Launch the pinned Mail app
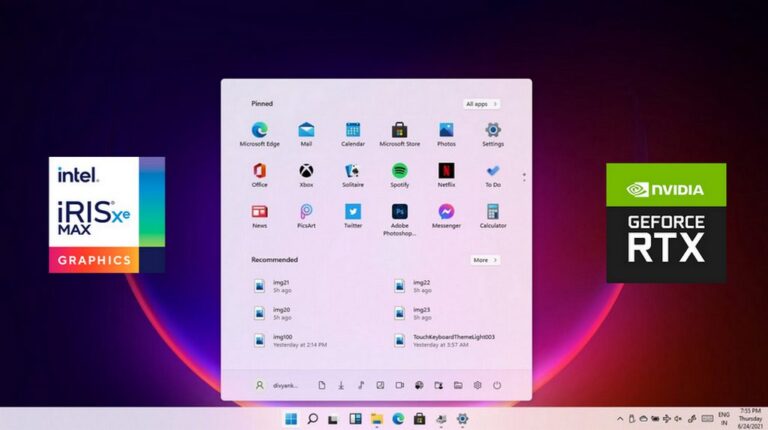768x430 pixels. pyautogui.click(x=306, y=134)
